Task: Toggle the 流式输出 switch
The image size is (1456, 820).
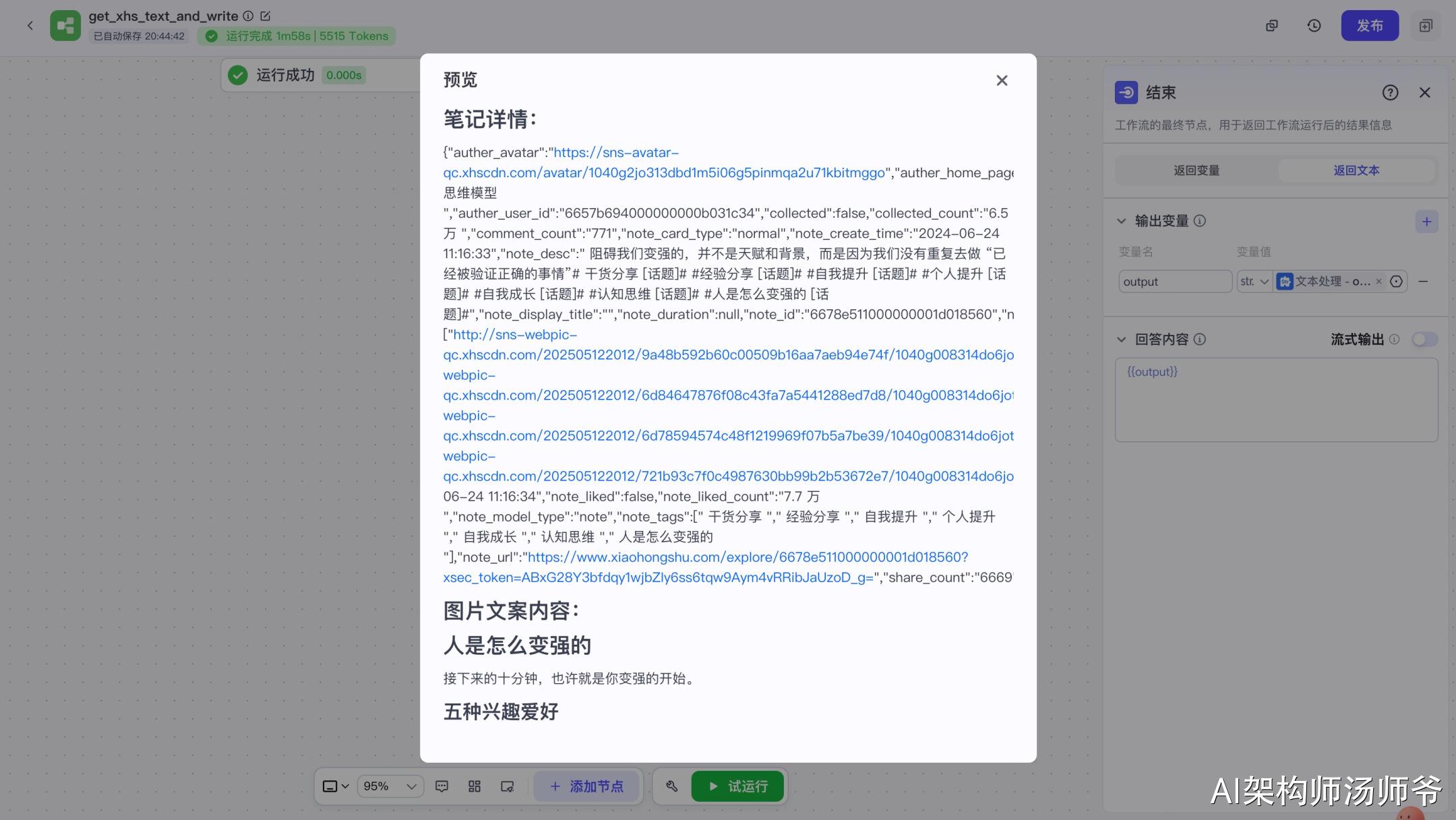Action: [x=1424, y=339]
